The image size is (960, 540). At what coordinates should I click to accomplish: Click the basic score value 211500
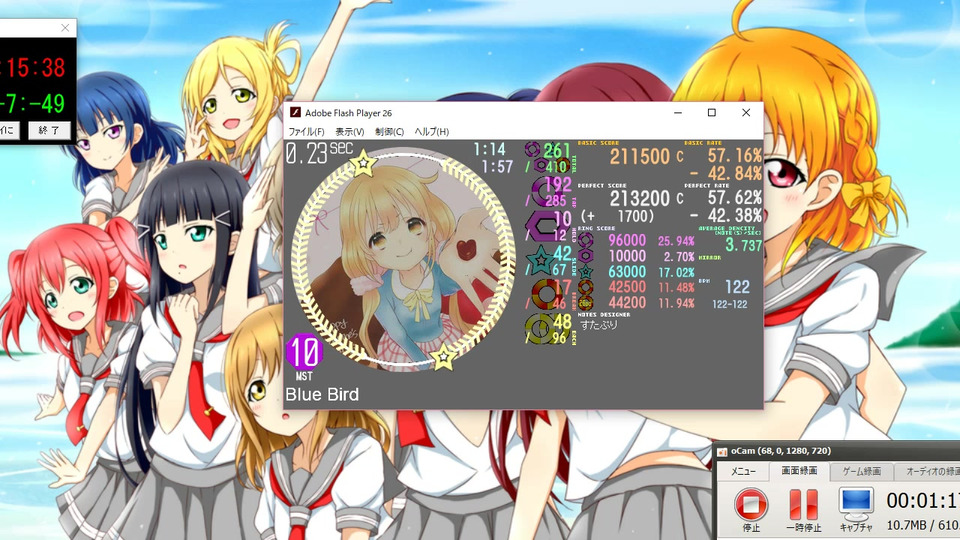coord(639,157)
